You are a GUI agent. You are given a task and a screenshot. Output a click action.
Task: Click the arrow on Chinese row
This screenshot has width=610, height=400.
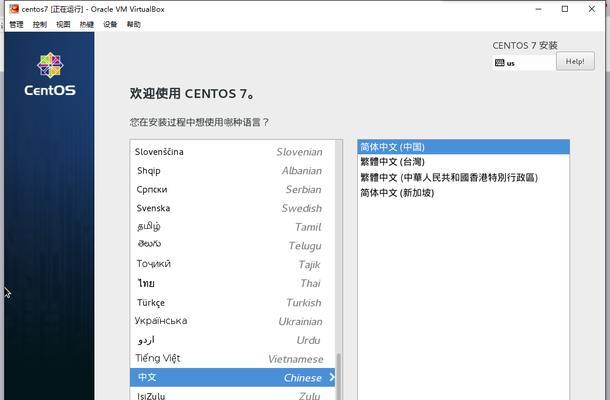pyautogui.click(x=331, y=377)
